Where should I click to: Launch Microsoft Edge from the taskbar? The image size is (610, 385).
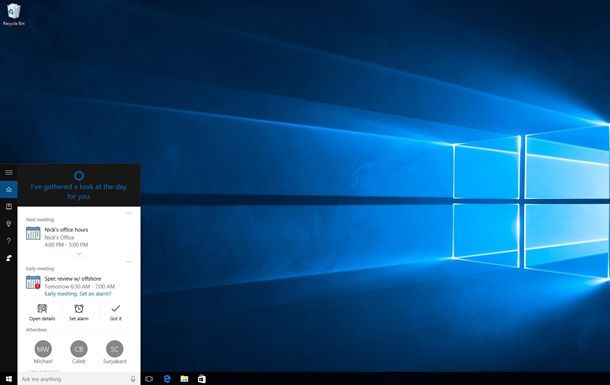click(167, 379)
